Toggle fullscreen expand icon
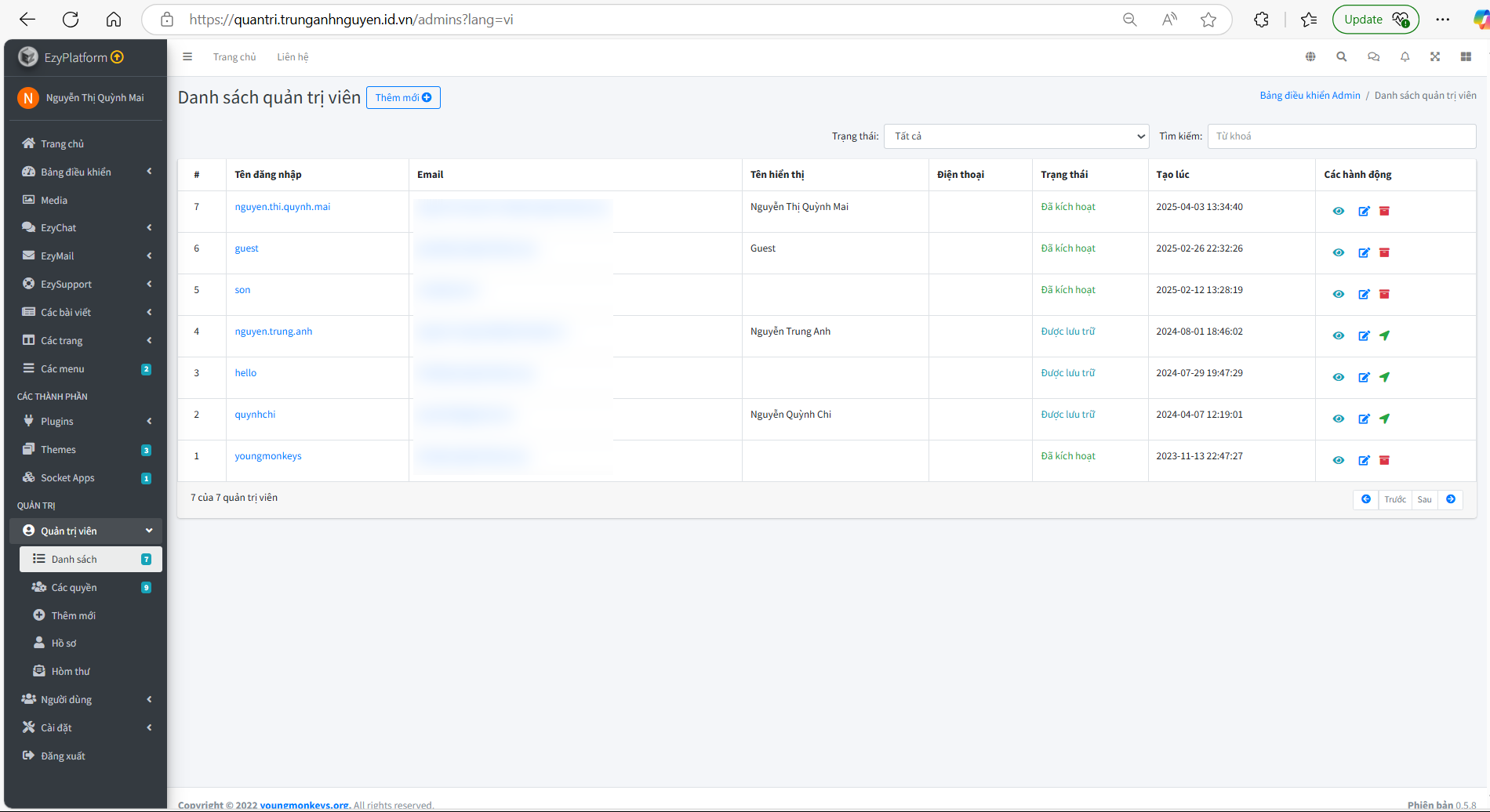This screenshot has width=1490, height=812. point(1435,56)
